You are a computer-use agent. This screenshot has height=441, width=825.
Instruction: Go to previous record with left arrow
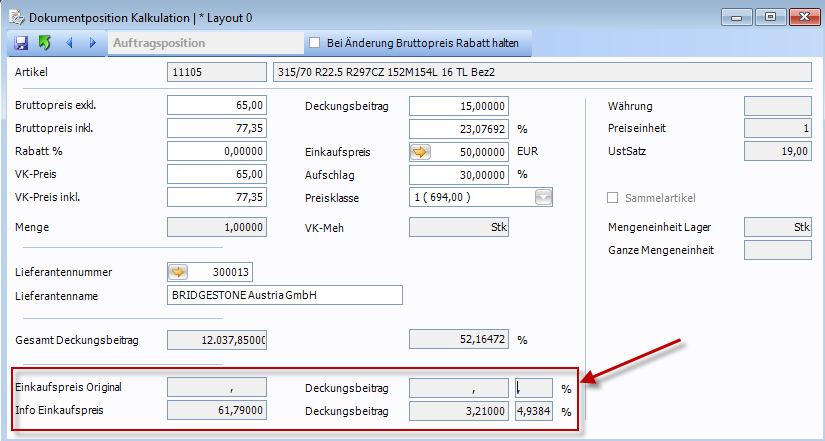tap(69, 43)
